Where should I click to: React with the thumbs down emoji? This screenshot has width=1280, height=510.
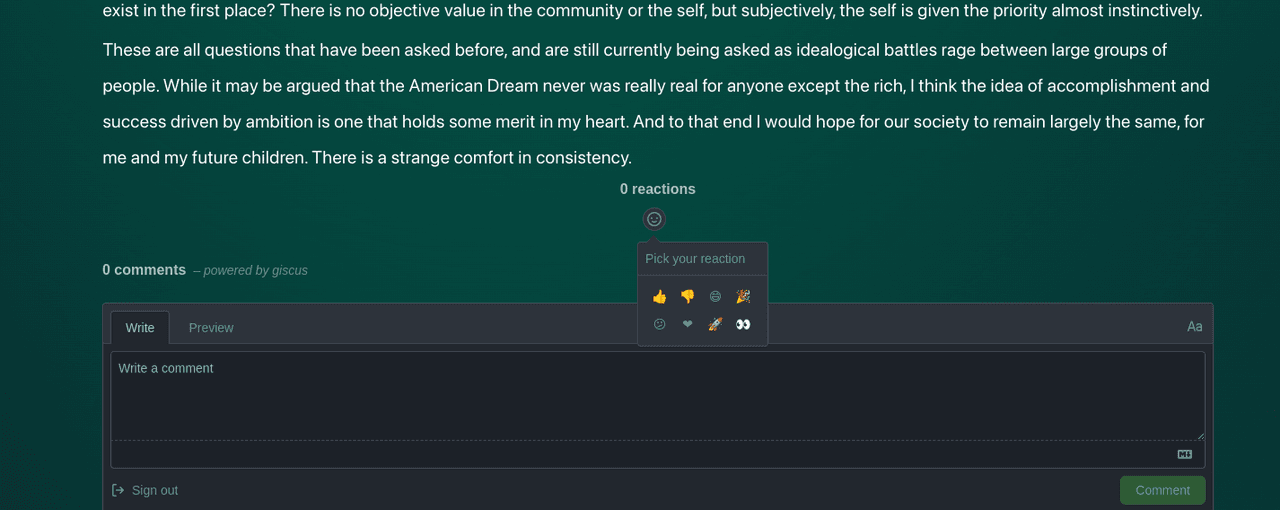687,297
